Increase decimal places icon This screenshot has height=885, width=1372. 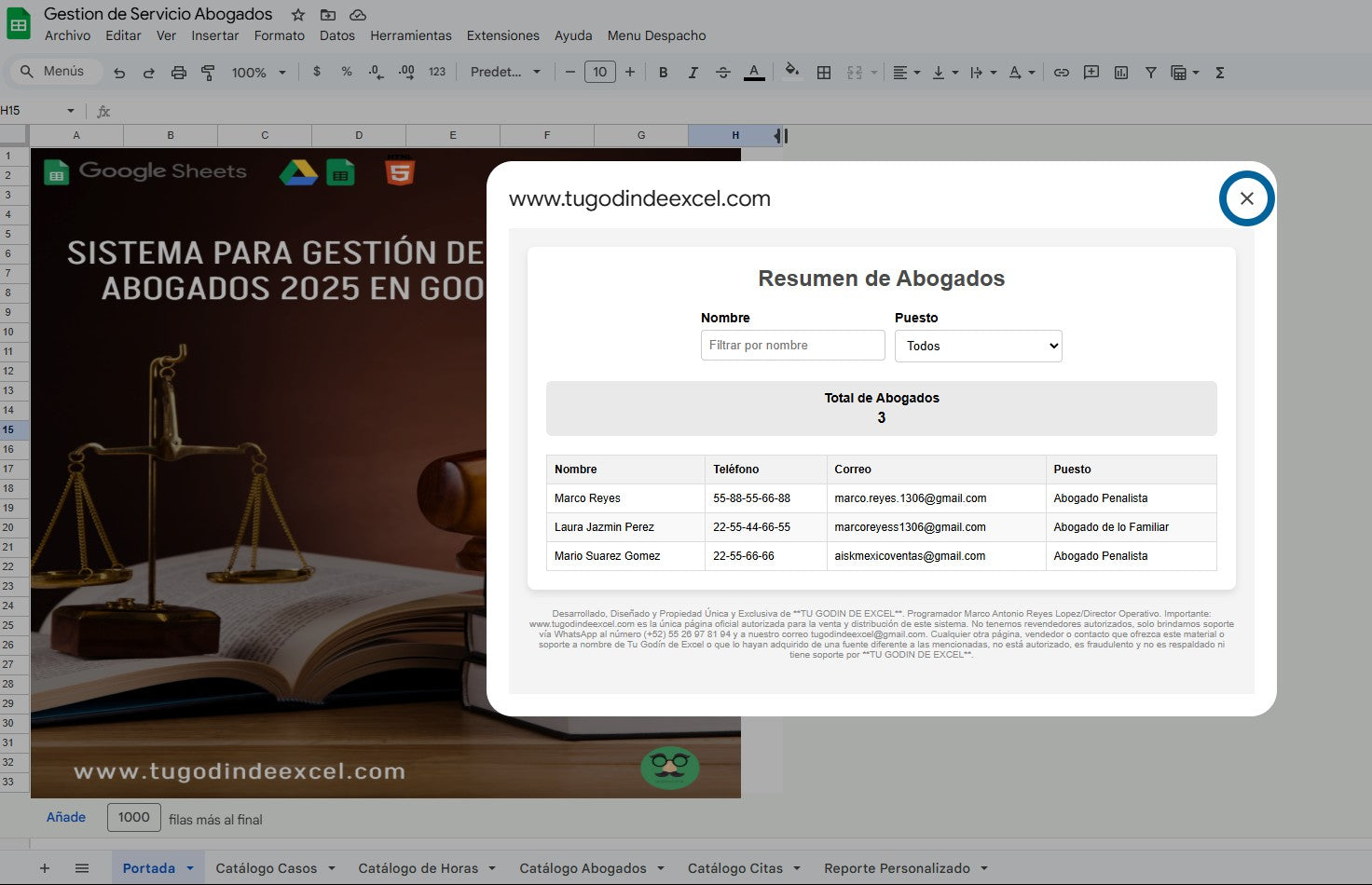click(406, 72)
